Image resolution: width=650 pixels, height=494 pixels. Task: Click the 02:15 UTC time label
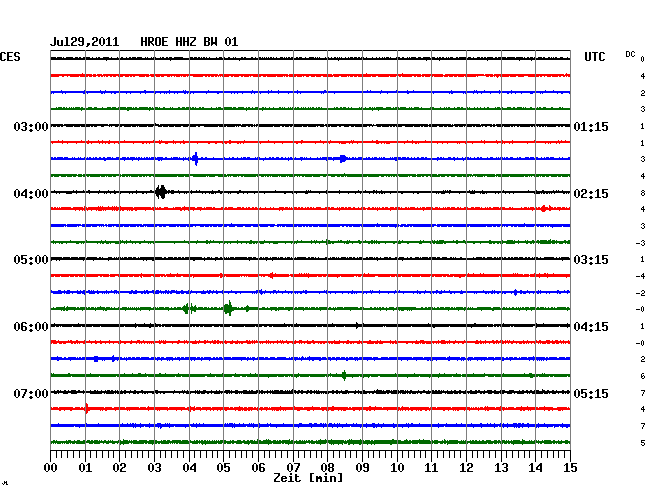(x=591, y=194)
